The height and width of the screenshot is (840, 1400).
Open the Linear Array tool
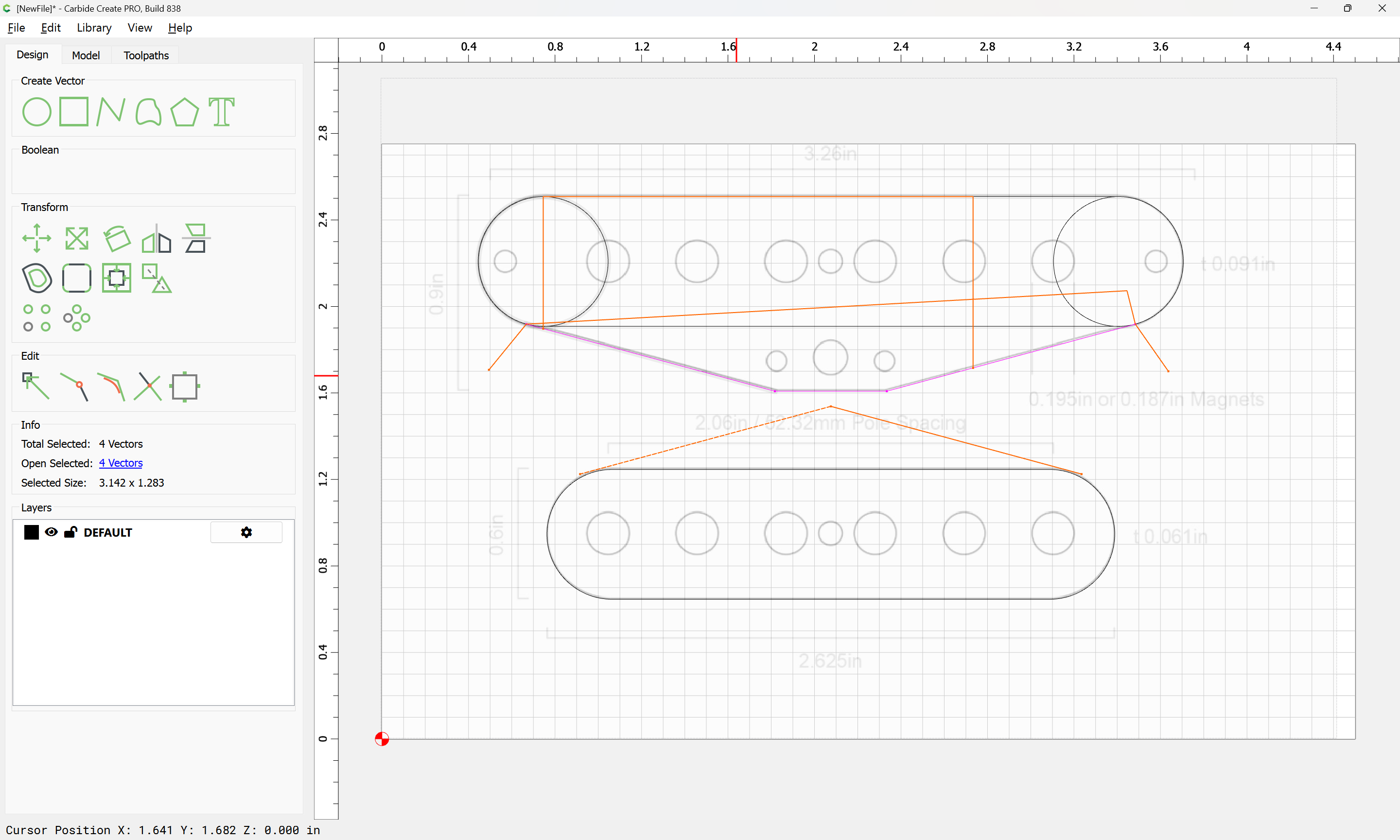point(37,317)
